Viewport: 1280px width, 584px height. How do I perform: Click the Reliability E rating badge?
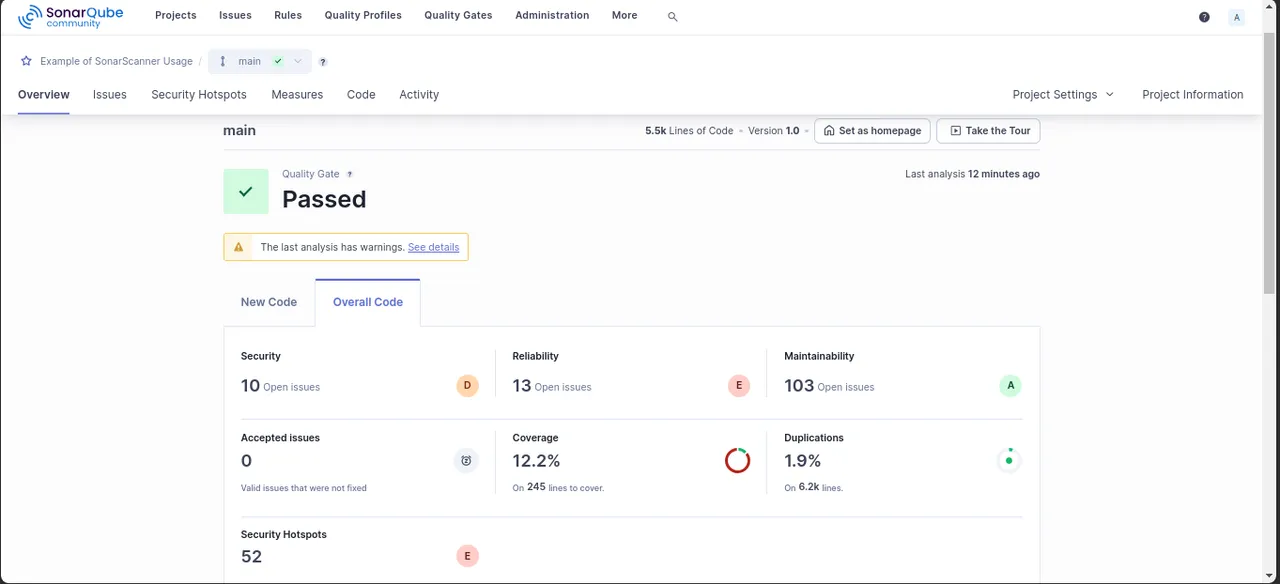click(x=739, y=385)
